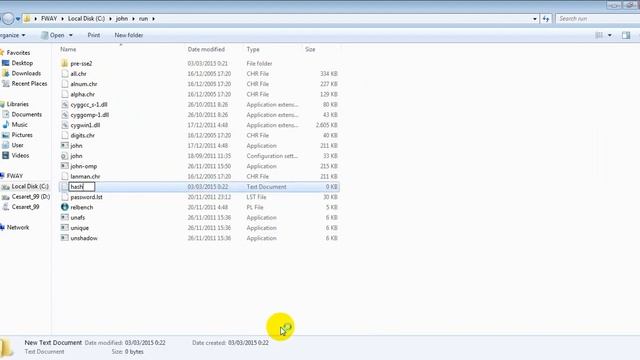Viewport: 640px width, 360px height.
Task: Select the john Configuration settings file icon
Action: tap(64, 156)
